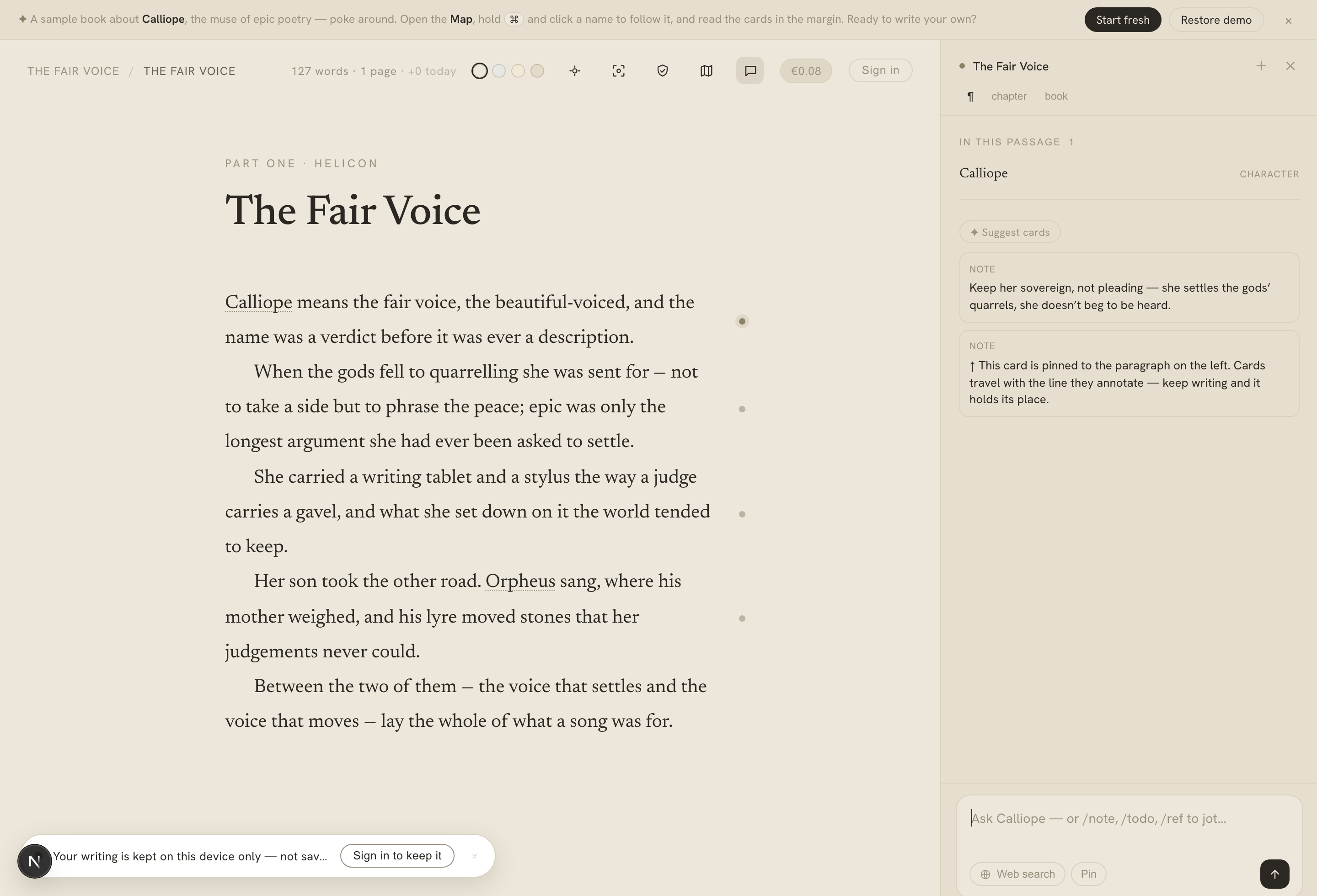Choose the pale blue-grey theme swatch
This screenshot has width=1317, height=896.
point(499,71)
